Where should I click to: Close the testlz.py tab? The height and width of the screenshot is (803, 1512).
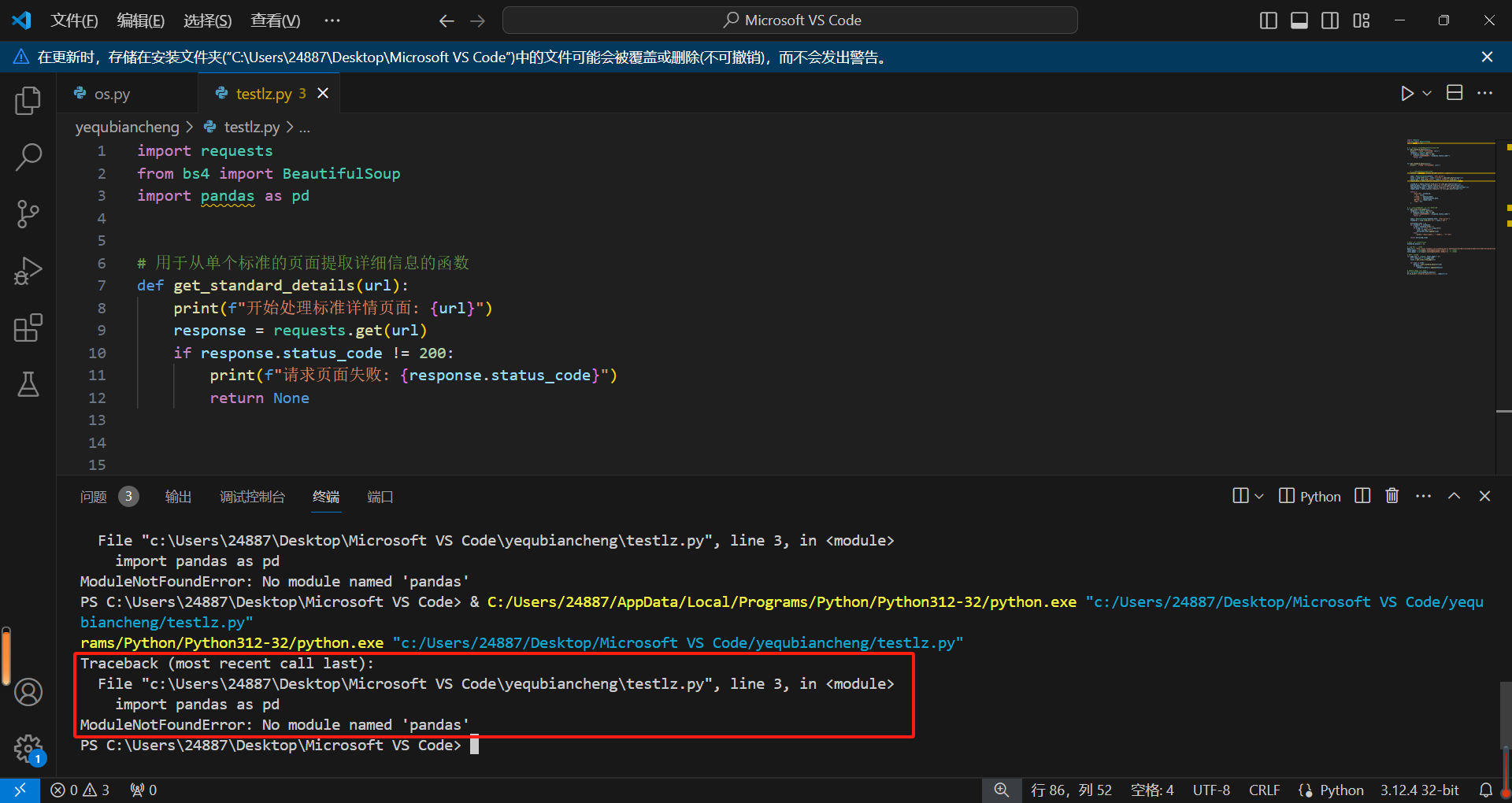pyautogui.click(x=323, y=94)
